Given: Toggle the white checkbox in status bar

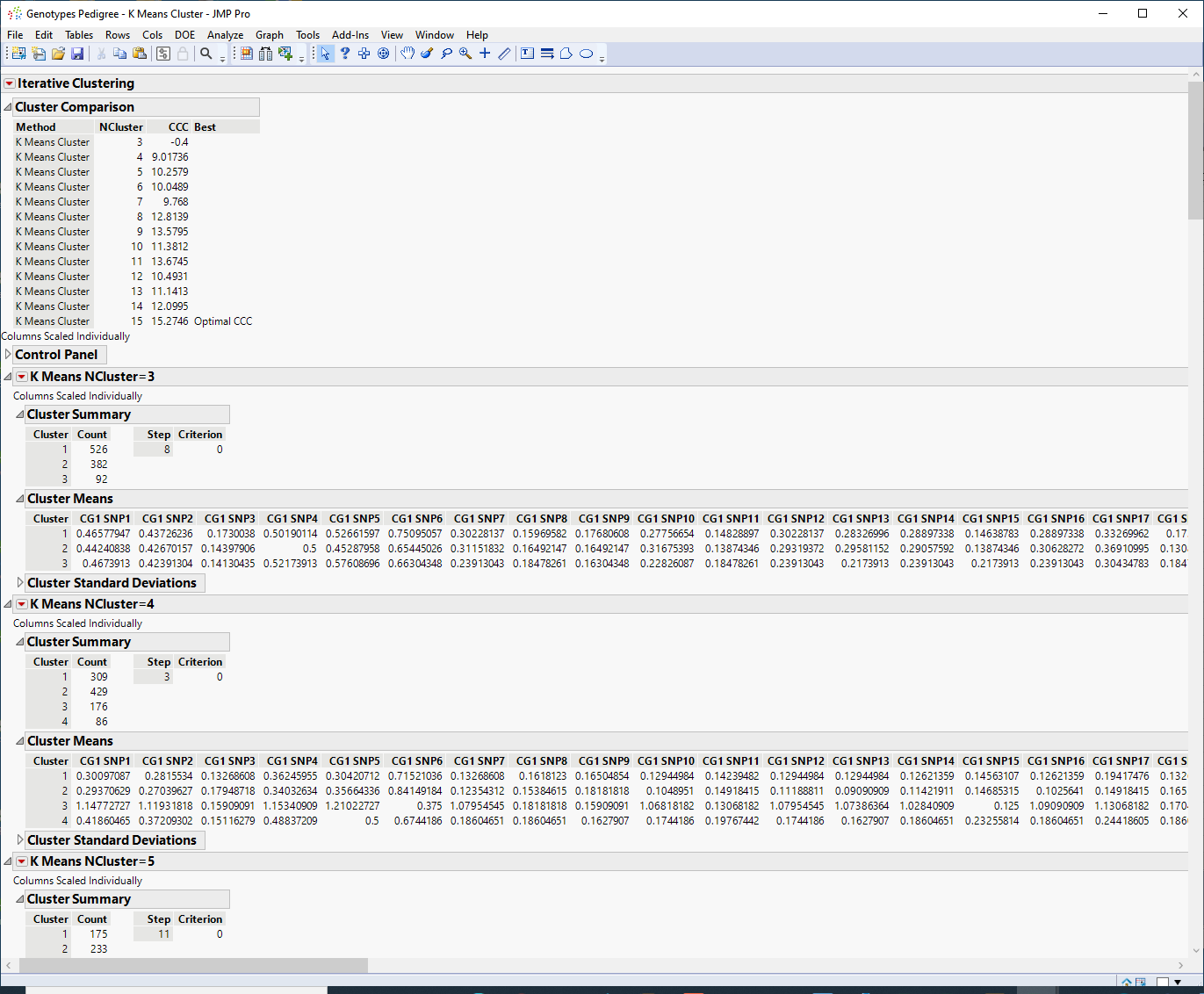Looking at the screenshot, I should (1162, 983).
